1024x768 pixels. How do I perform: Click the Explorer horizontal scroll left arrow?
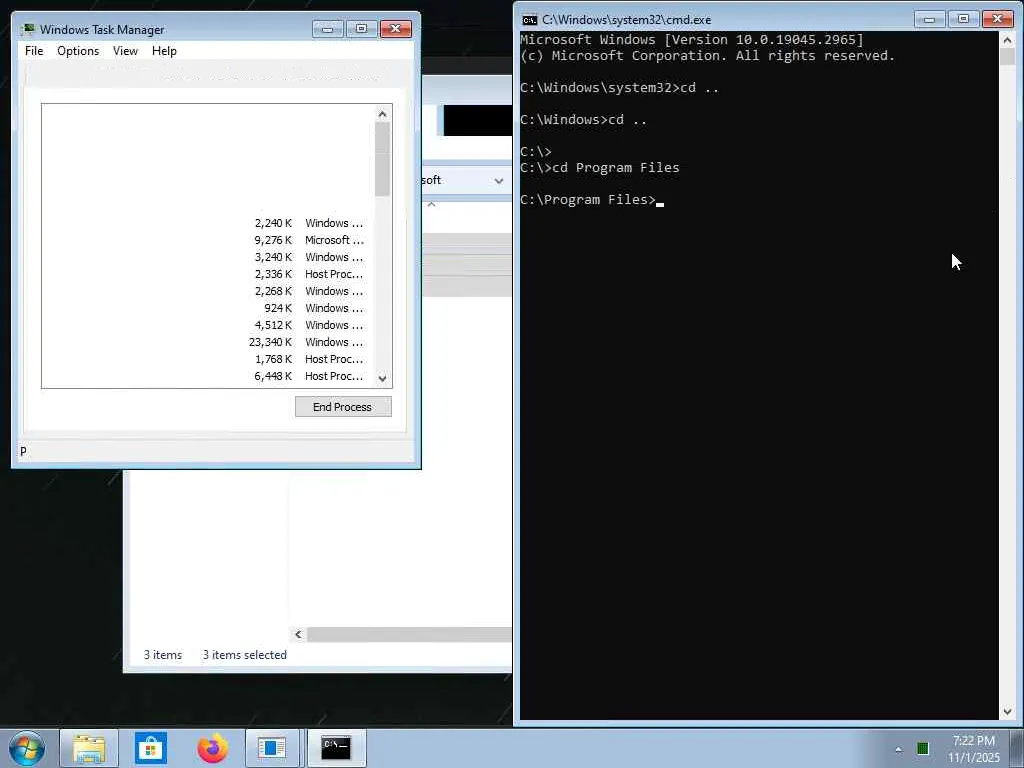pyautogui.click(x=298, y=634)
